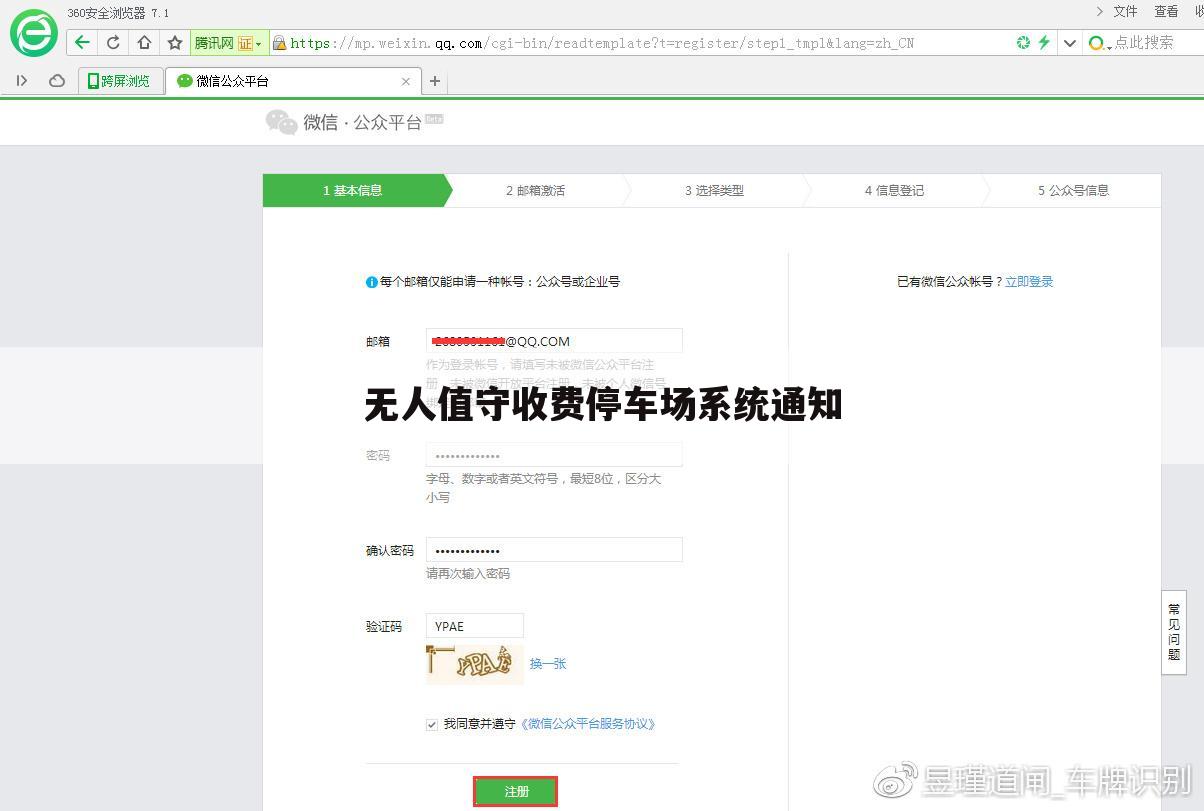Image resolution: width=1204 pixels, height=811 pixels.
Task: Open the 常见问题 side tab
Action: point(1173,632)
